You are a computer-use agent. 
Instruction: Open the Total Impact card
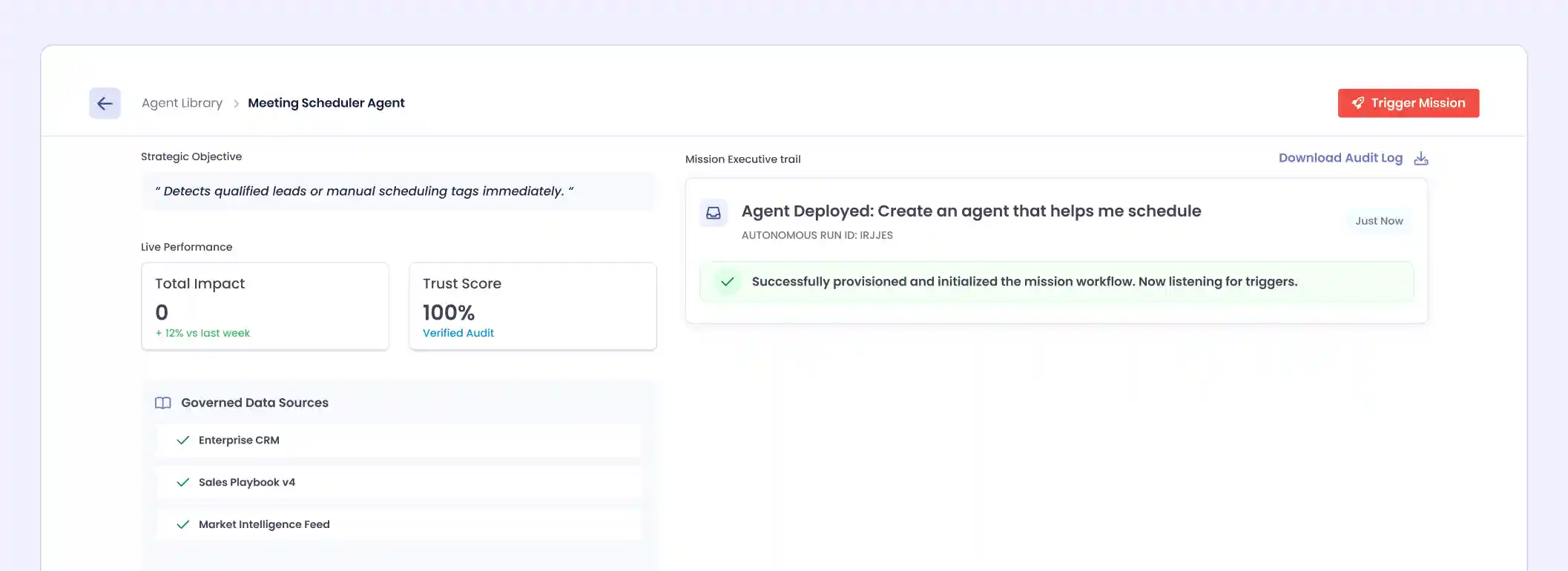click(265, 306)
